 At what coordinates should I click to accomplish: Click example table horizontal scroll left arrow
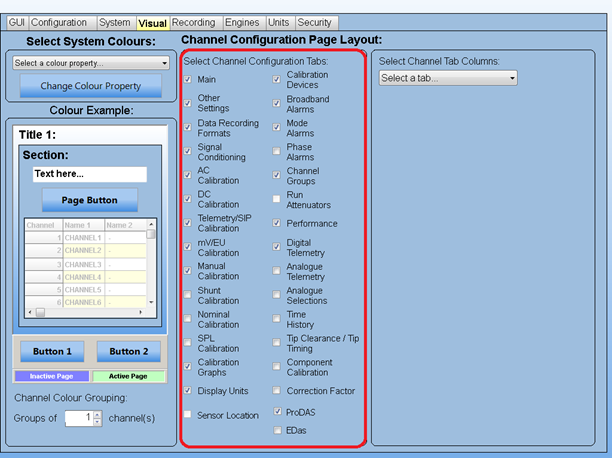pos(30,312)
